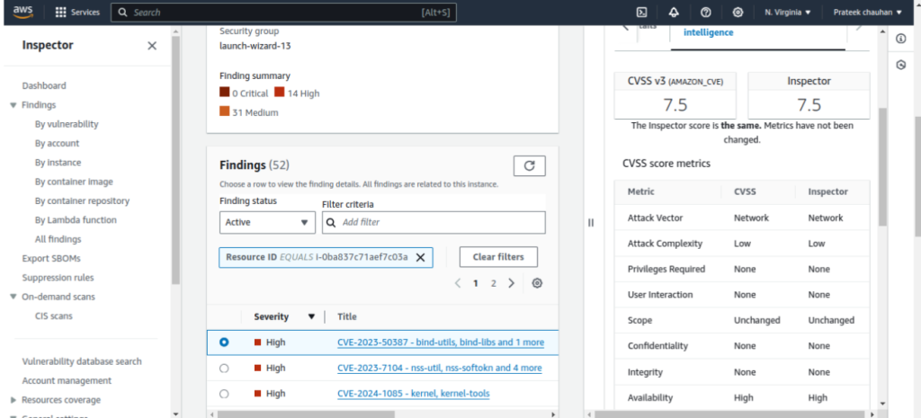Image resolution: width=921 pixels, height=418 pixels.
Task: Sort findings by Severity arrow
Action: coord(311,317)
